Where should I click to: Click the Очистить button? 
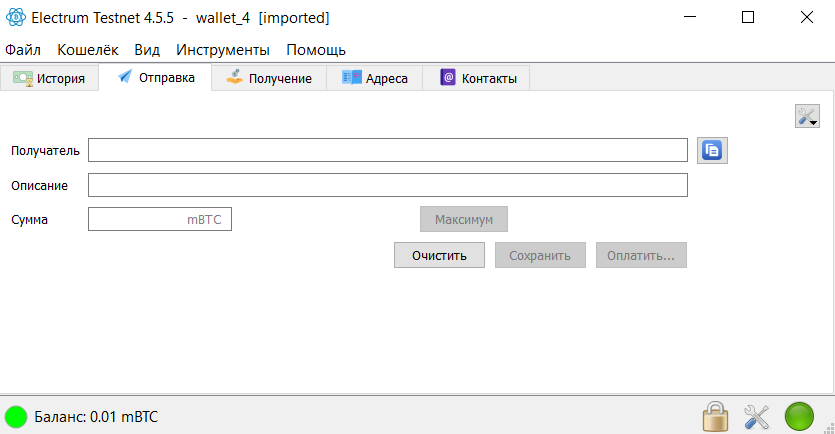pyautogui.click(x=439, y=256)
